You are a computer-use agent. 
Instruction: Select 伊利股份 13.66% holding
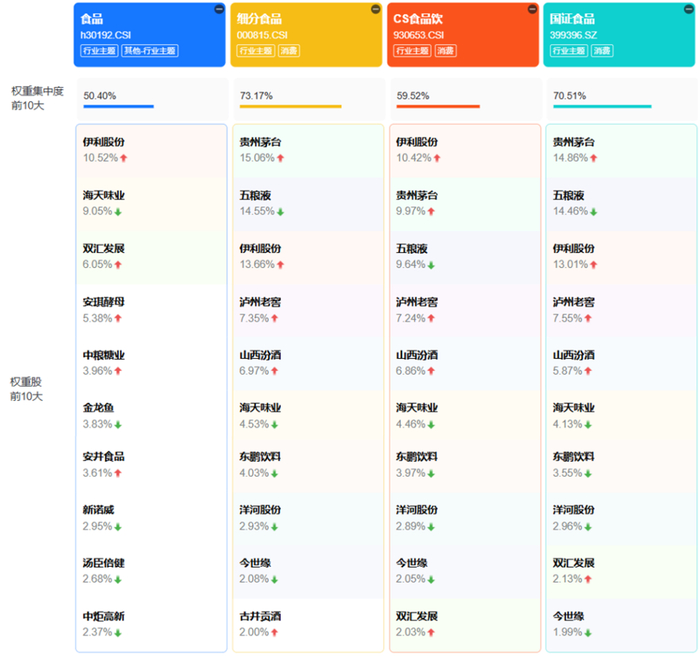pos(308,258)
